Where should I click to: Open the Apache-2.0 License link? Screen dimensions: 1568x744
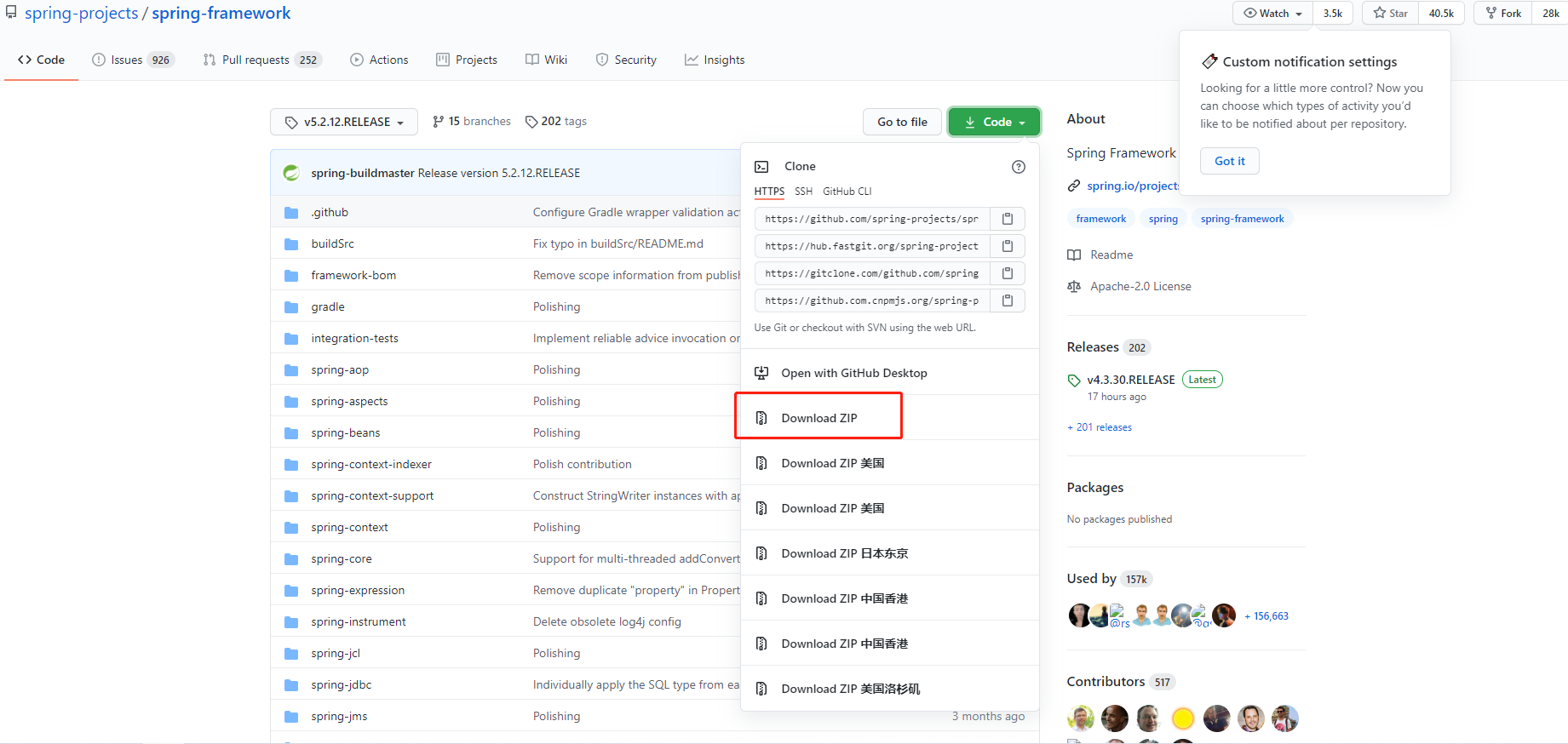pyautogui.click(x=1141, y=287)
